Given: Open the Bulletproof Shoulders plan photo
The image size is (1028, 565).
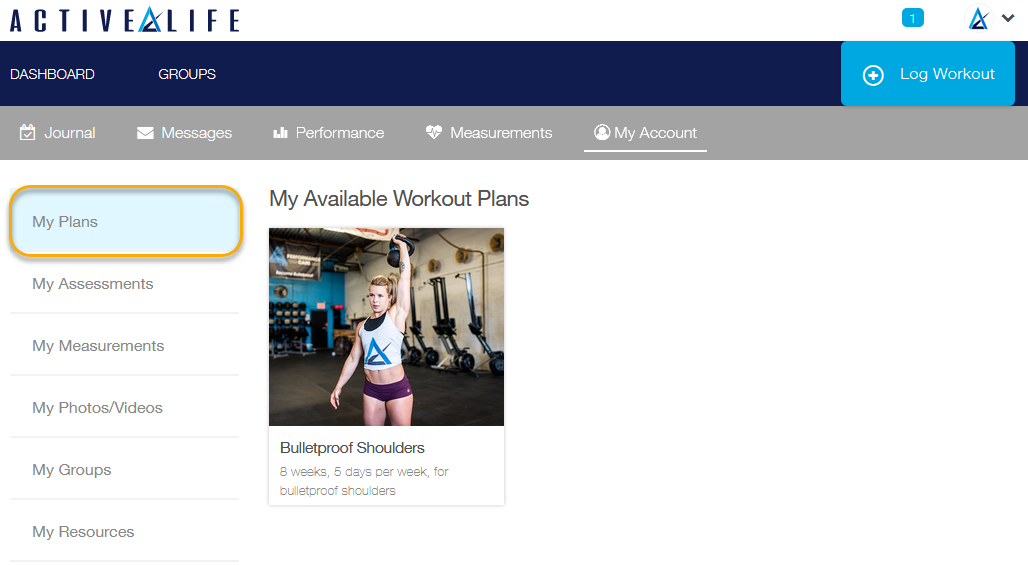Looking at the screenshot, I should pyautogui.click(x=386, y=327).
